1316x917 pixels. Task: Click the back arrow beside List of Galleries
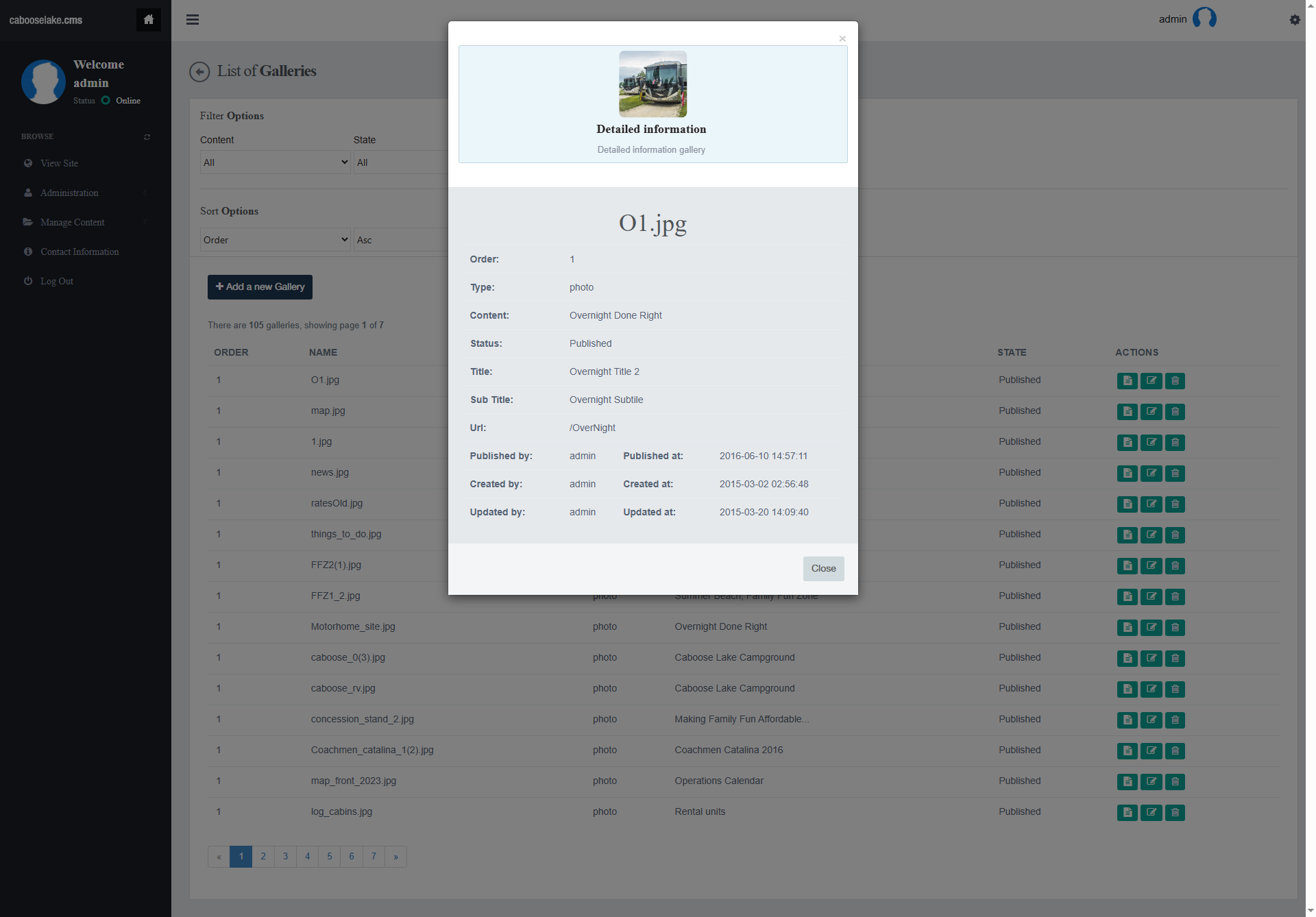[199, 71]
